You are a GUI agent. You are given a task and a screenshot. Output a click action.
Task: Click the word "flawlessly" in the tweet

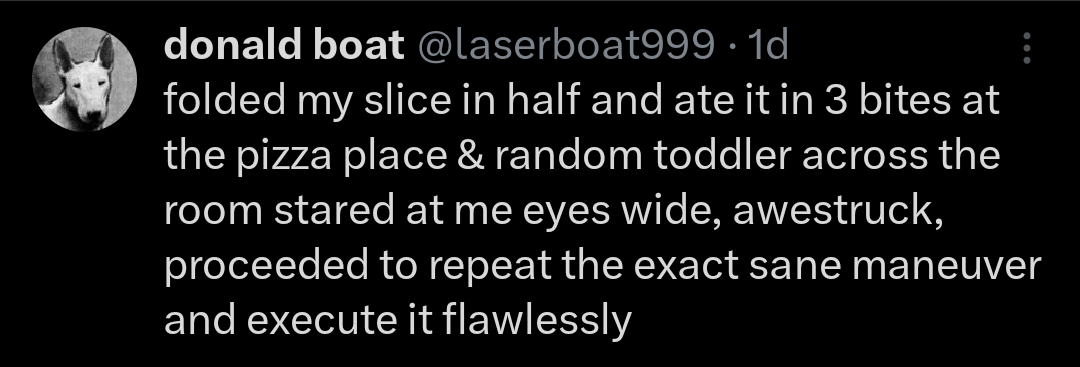[537, 320]
